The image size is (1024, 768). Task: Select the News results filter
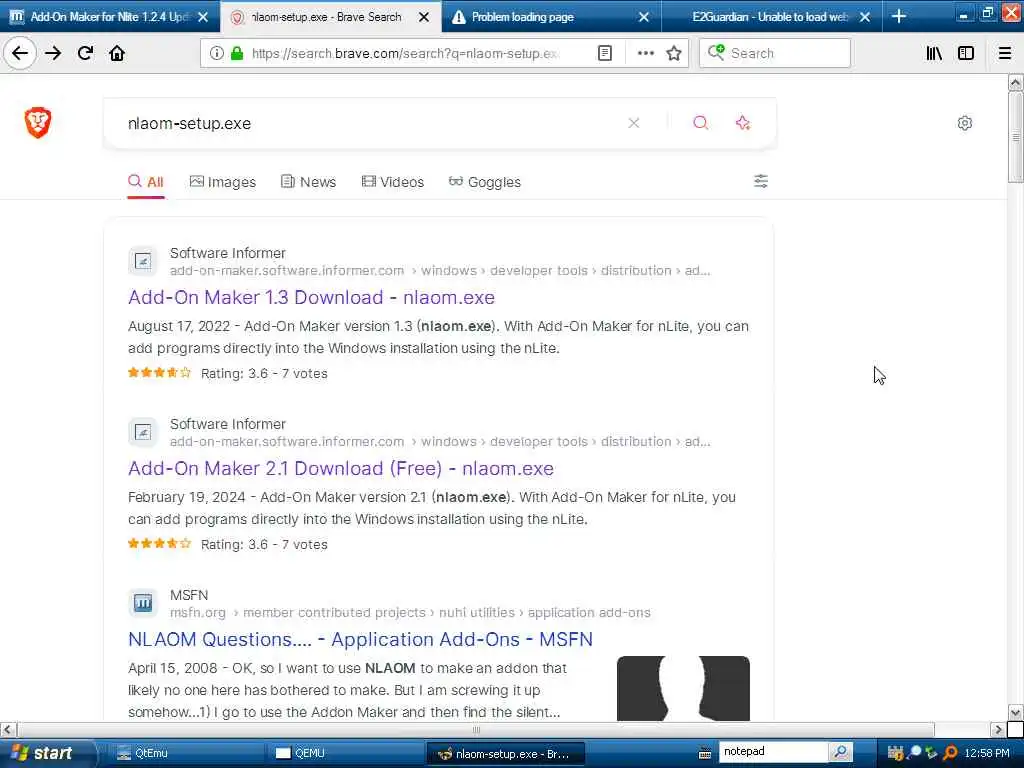click(308, 182)
